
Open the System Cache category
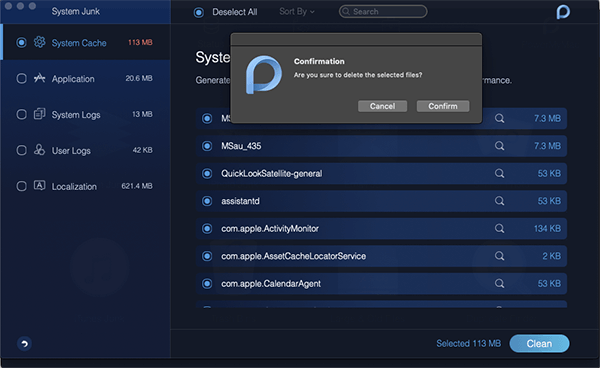86,42
